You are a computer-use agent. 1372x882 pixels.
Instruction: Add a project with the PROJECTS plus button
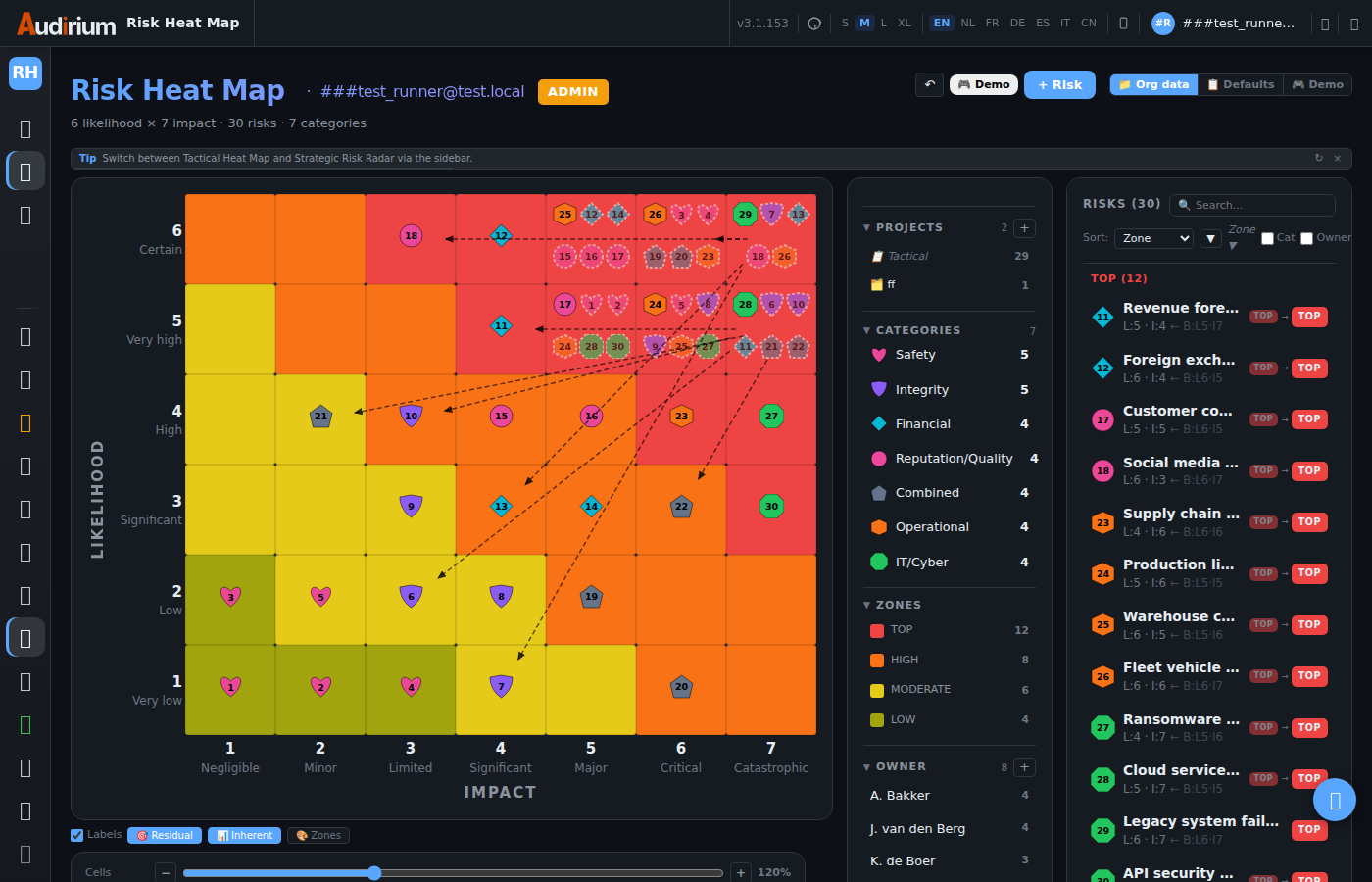1024,228
